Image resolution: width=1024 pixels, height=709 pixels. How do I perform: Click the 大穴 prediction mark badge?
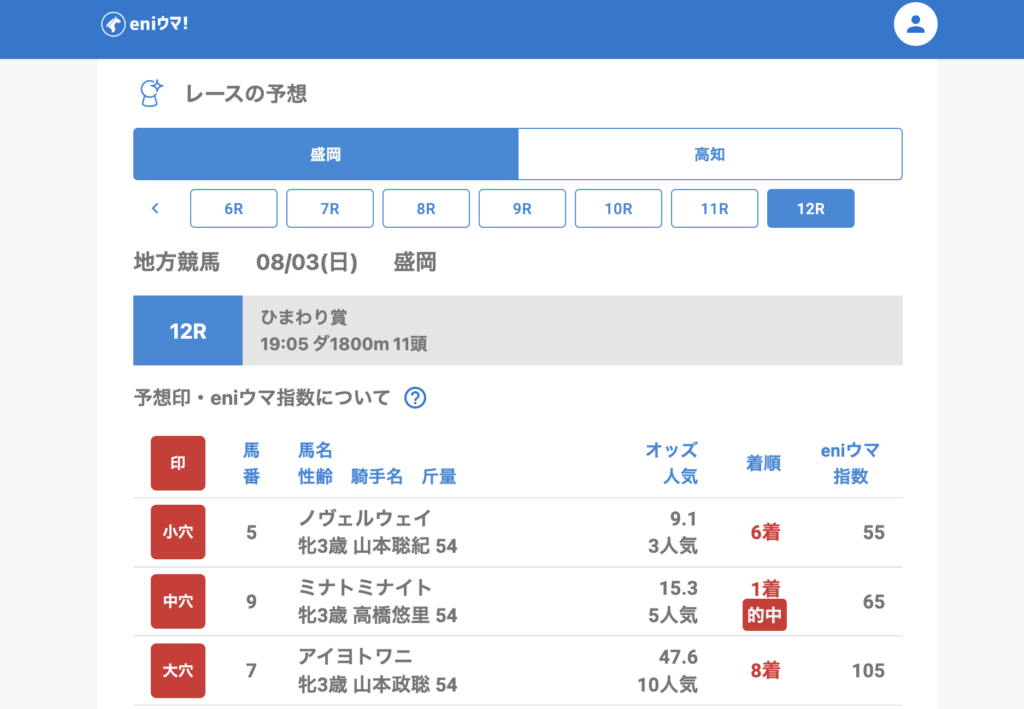tap(178, 670)
